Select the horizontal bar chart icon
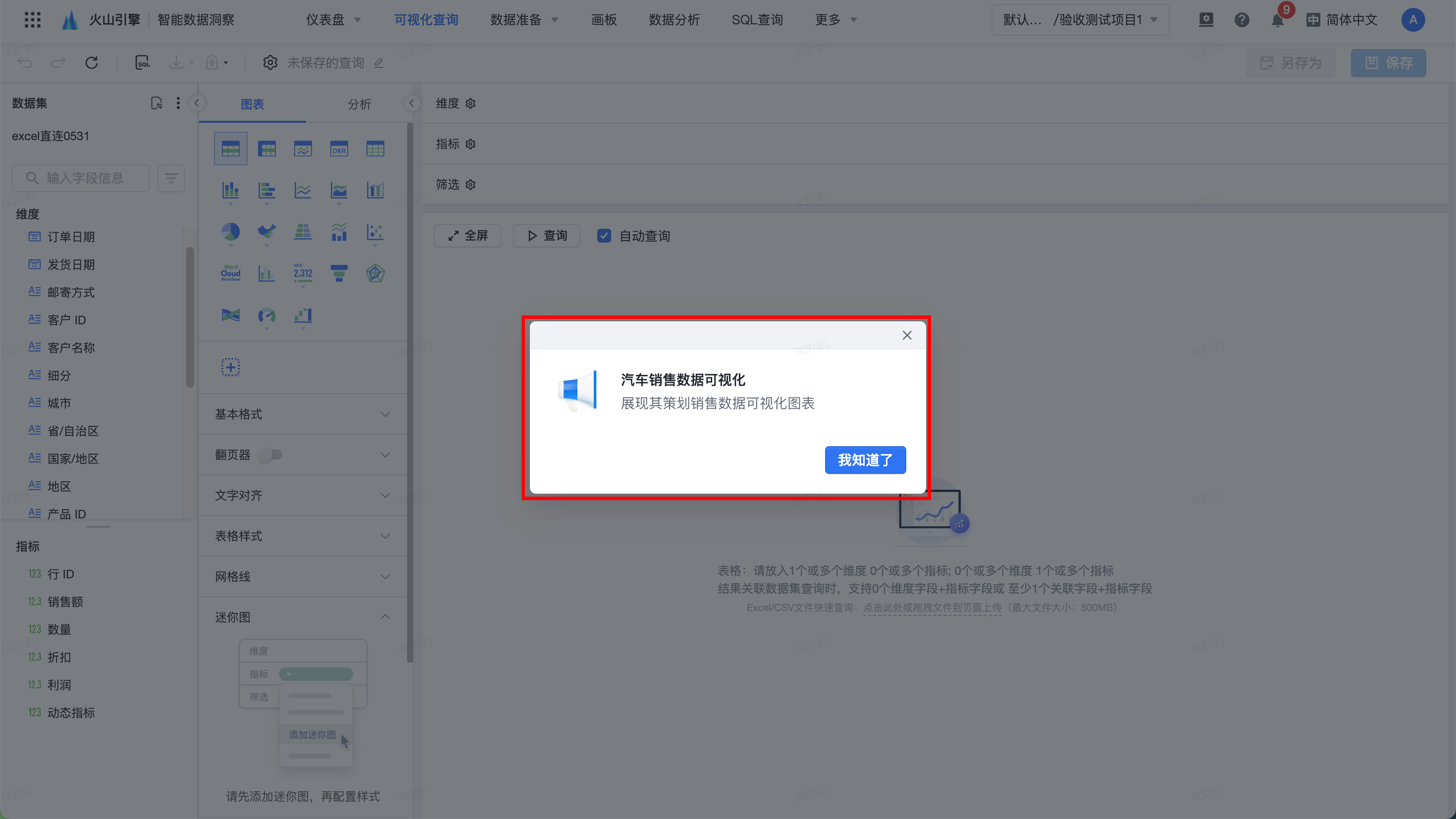The width and height of the screenshot is (1456, 819). 267,191
